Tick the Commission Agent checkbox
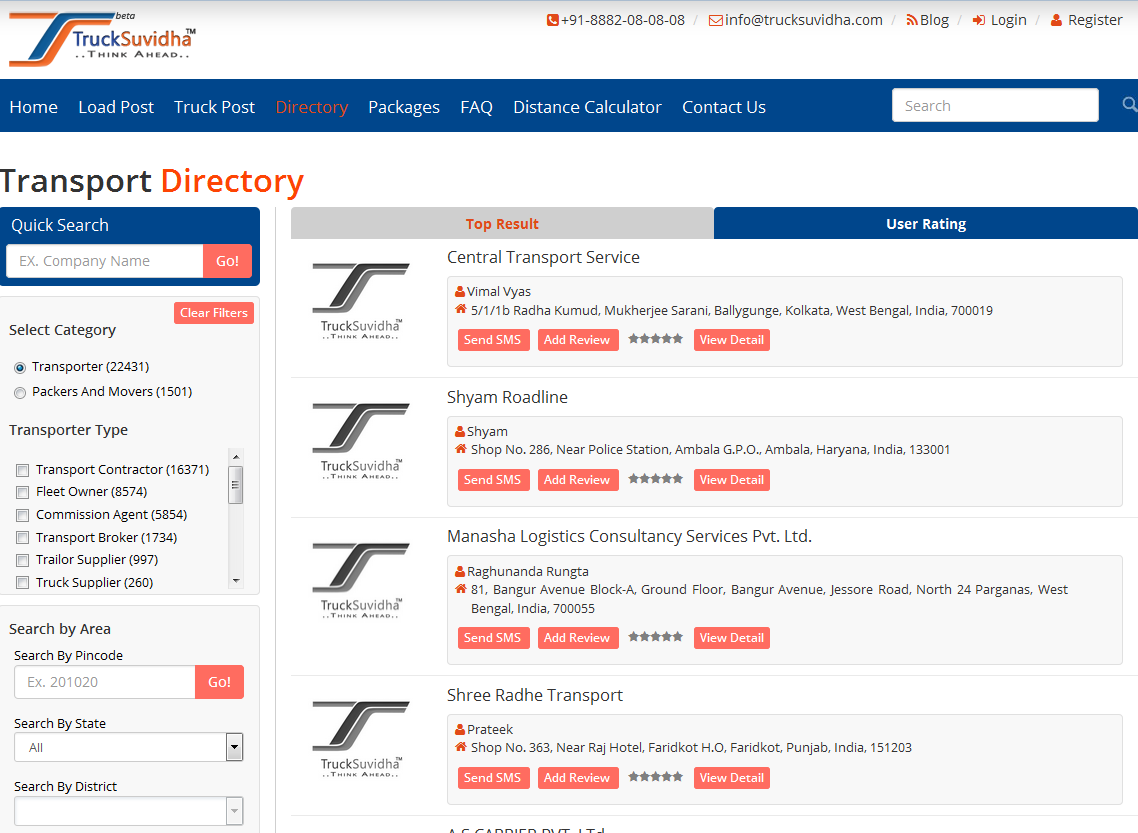Viewport: 1138px width, 833px height. tap(22, 515)
